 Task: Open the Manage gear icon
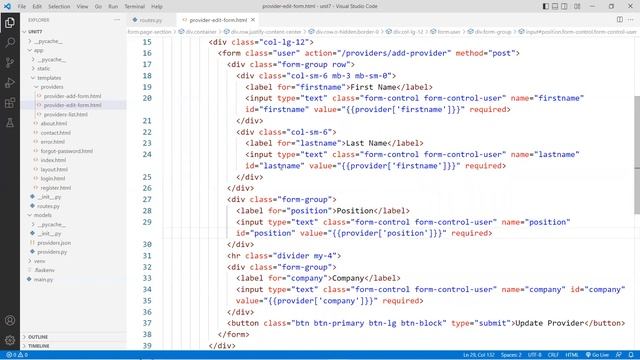pyautogui.click(x=10, y=340)
